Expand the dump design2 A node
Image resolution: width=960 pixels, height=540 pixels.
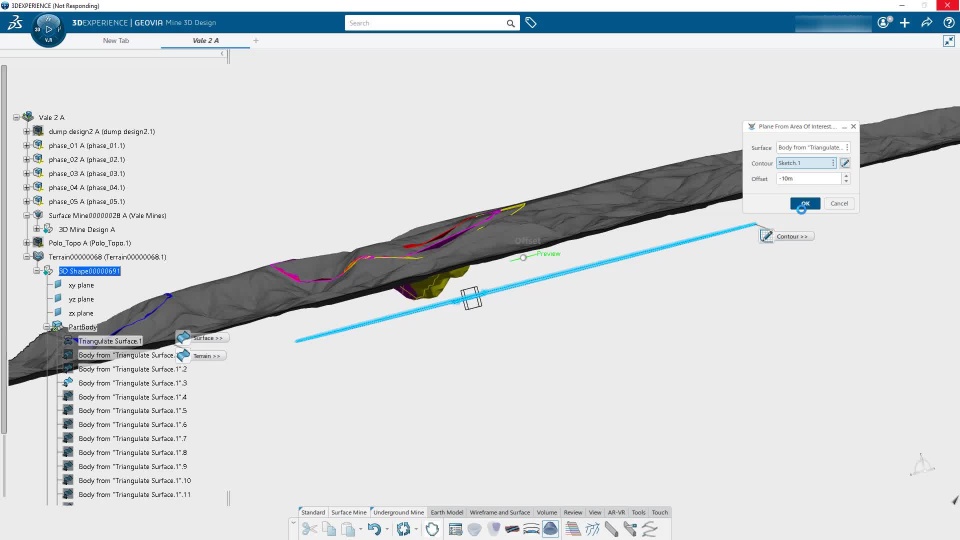pyautogui.click(x=26, y=131)
